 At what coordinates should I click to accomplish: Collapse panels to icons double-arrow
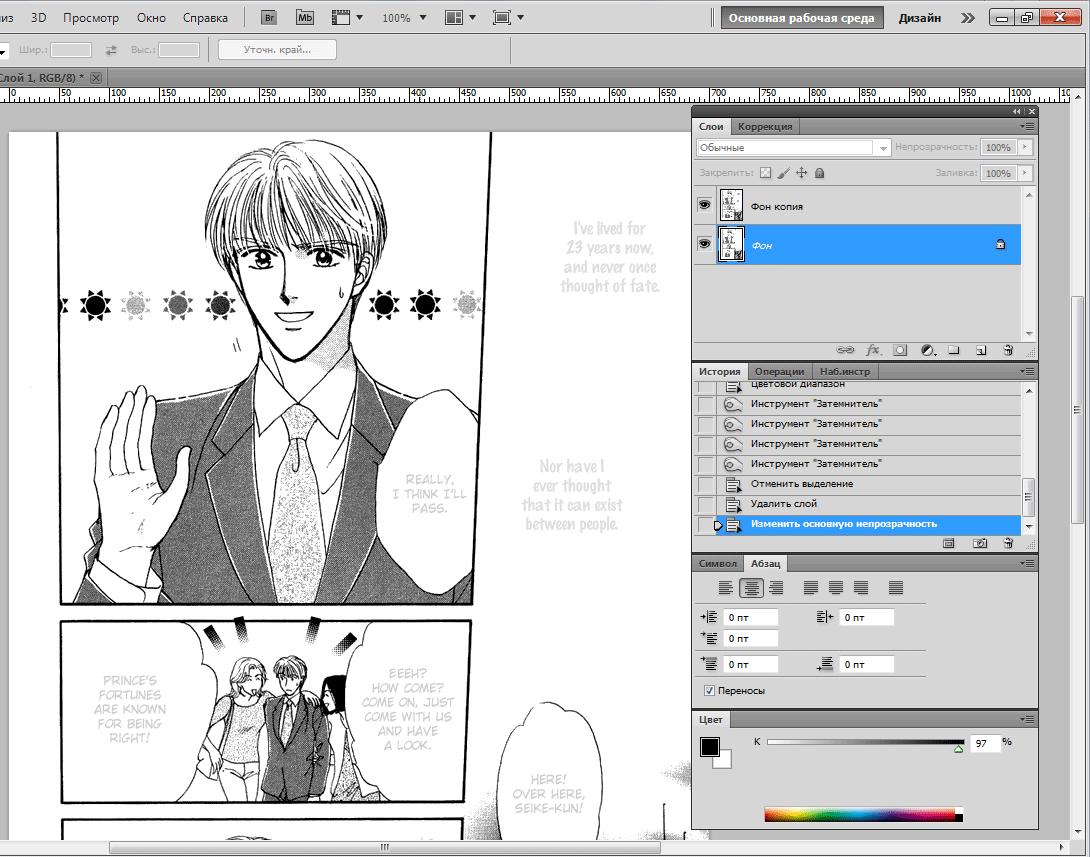[x=1017, y=111]
